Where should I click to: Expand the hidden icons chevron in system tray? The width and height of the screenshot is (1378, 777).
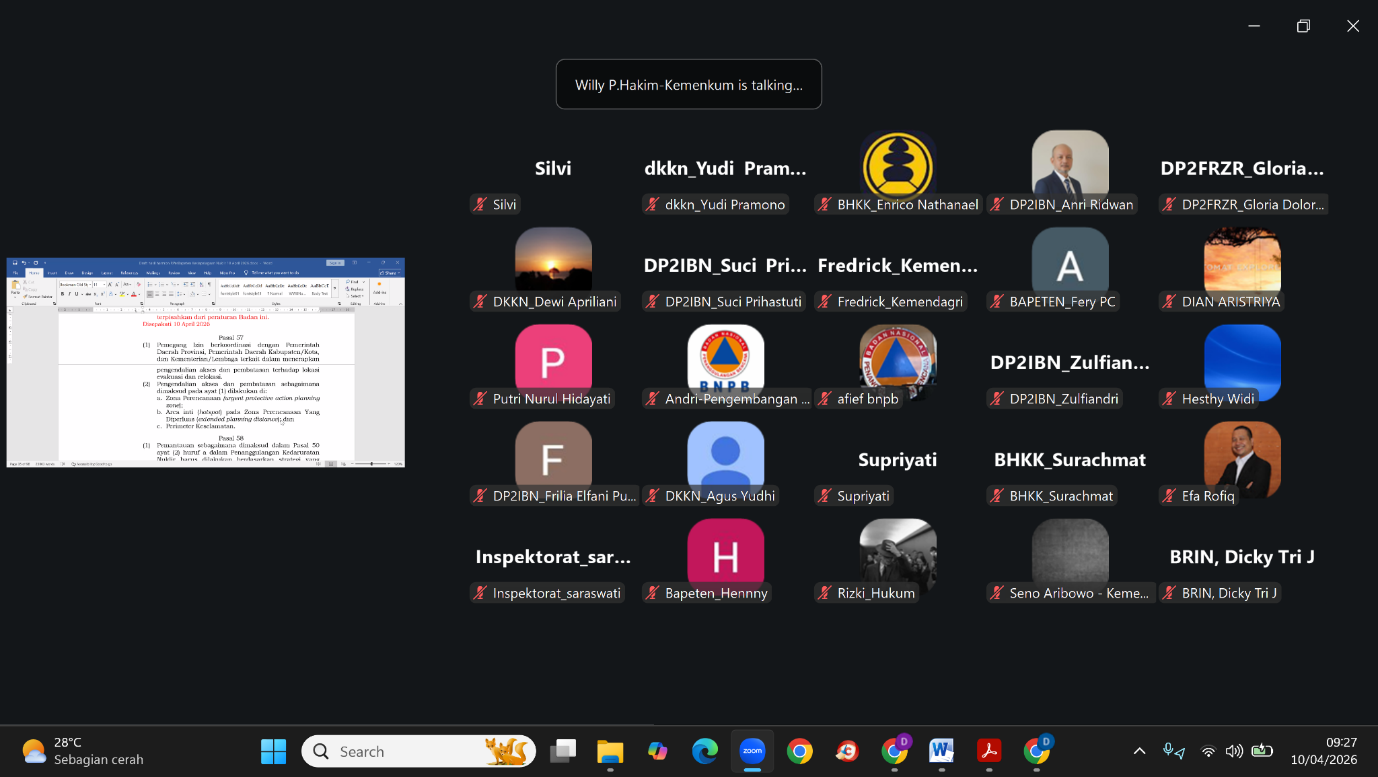[x=1139, y=751]
